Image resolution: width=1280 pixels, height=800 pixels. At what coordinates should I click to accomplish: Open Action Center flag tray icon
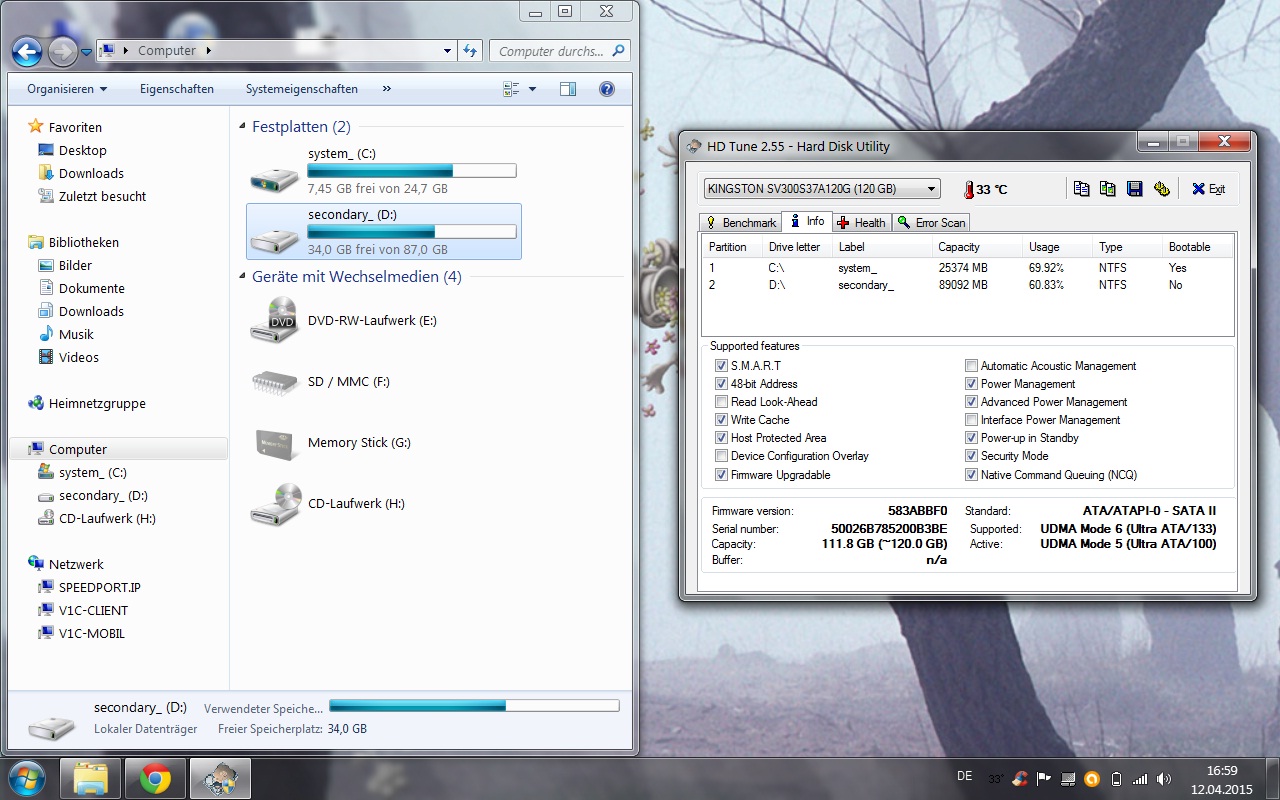pos(1043,778)
